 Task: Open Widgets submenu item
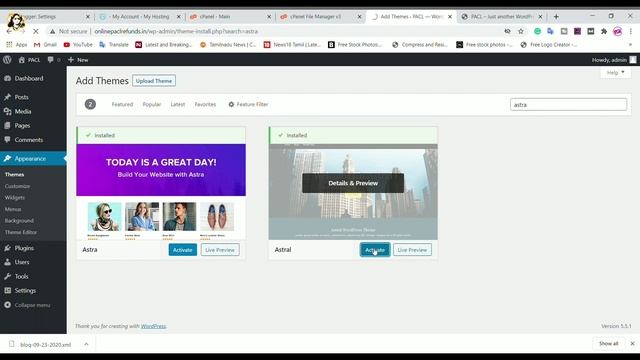(15, 198)
